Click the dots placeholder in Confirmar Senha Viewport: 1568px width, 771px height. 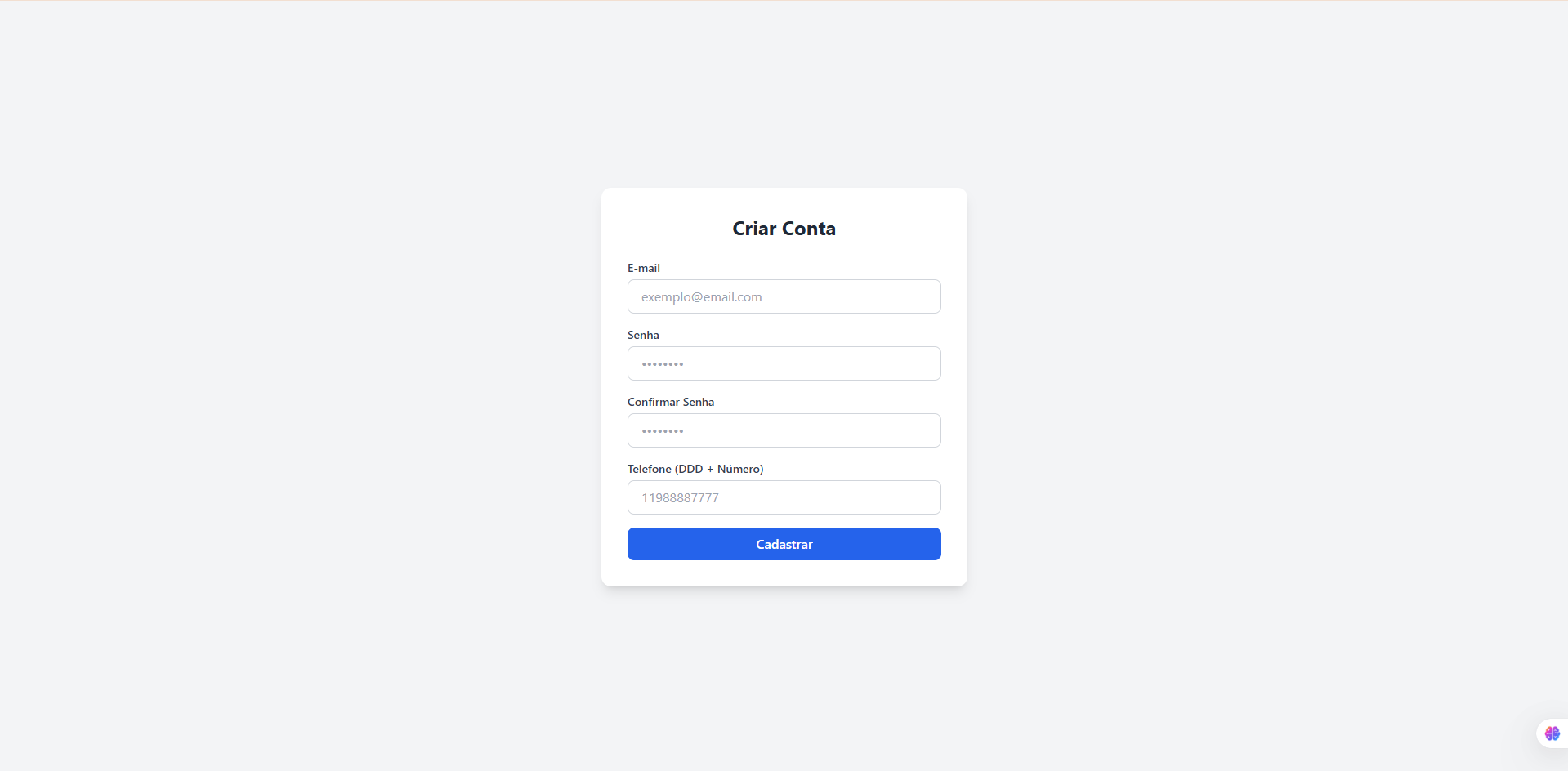tap(663, 431)
